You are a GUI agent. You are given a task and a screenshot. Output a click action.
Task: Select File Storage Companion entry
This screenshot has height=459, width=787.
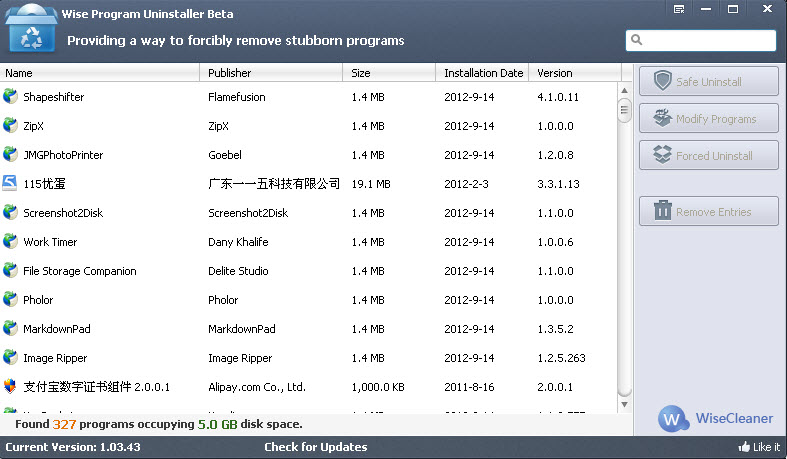coord(80,271)
